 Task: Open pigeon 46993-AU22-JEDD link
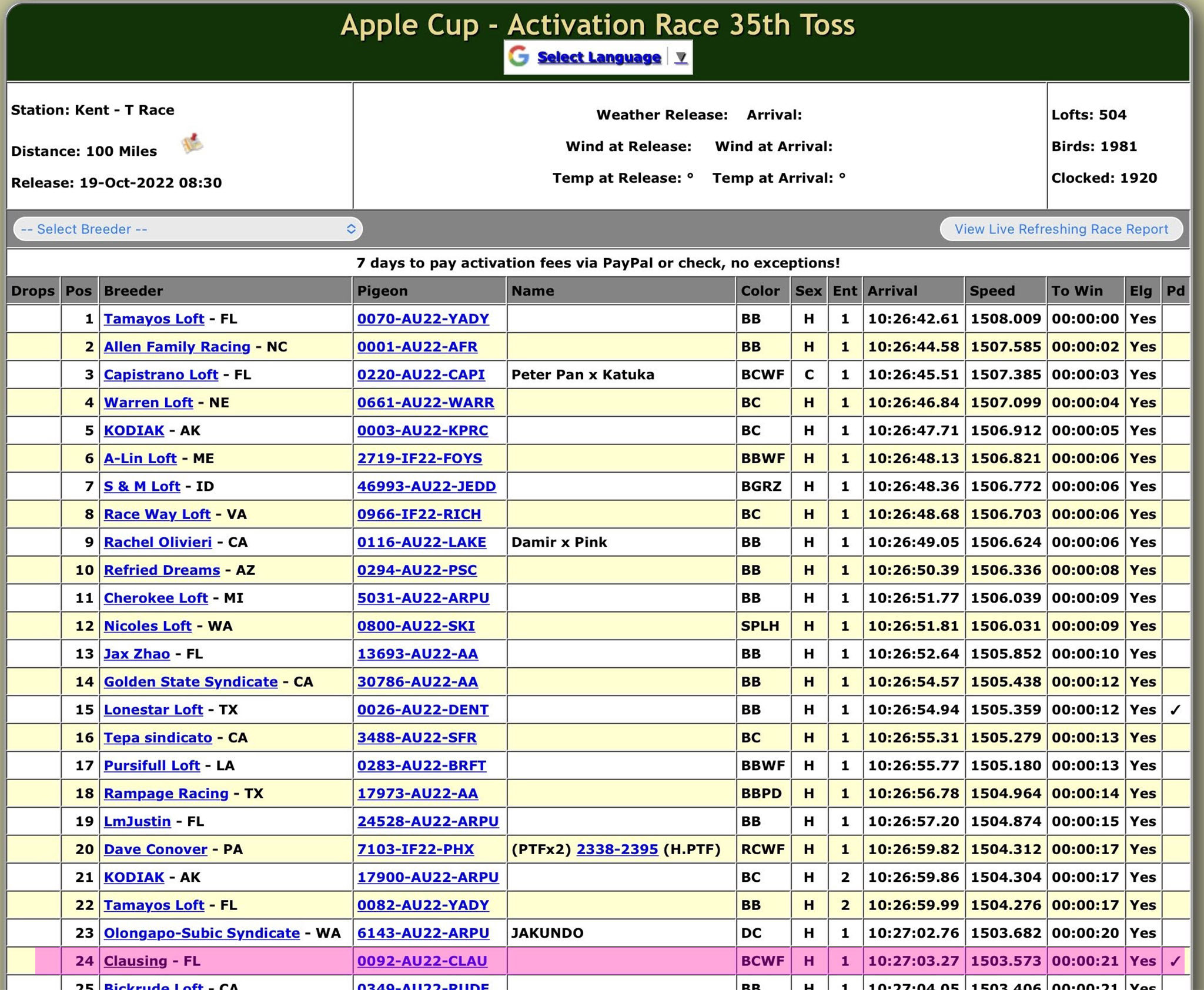(x=427, y=486)
